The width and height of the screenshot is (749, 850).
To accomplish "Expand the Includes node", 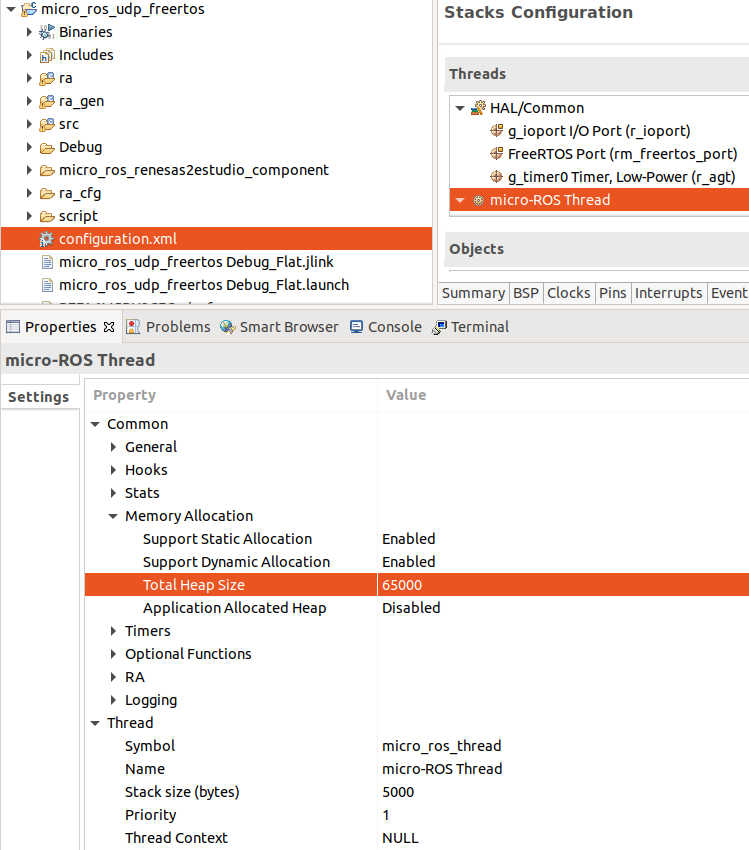I will 29,55.
